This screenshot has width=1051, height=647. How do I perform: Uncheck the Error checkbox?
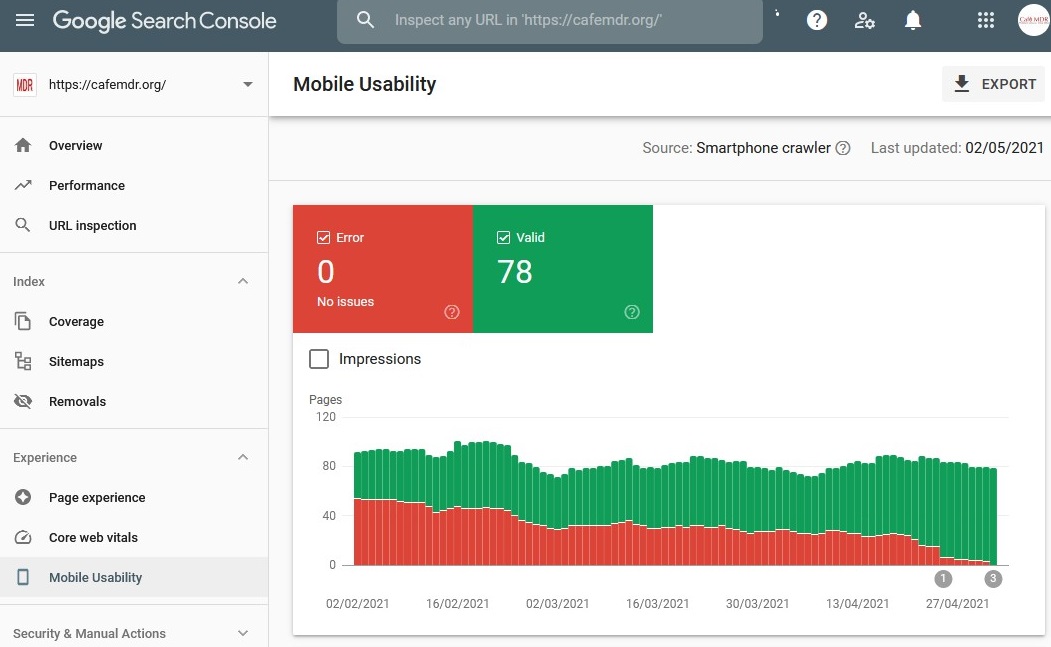(x=323, y=238)
